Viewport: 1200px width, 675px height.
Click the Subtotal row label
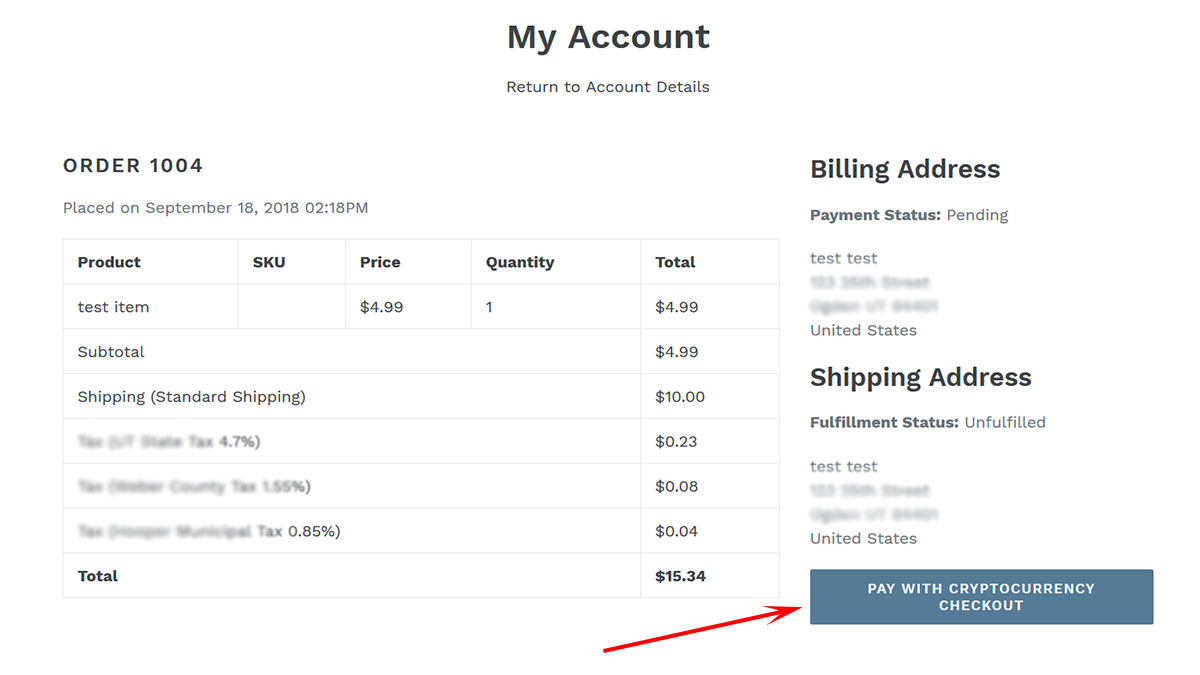point(111,352)
